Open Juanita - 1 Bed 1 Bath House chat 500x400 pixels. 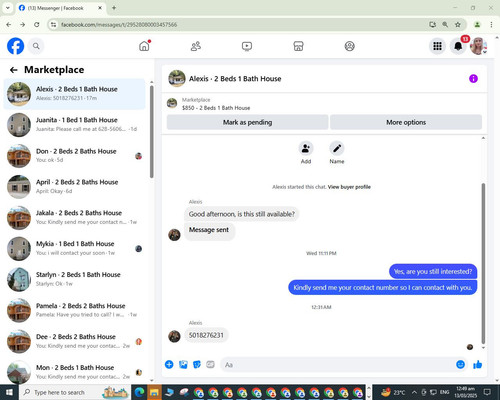pos(74,125)
